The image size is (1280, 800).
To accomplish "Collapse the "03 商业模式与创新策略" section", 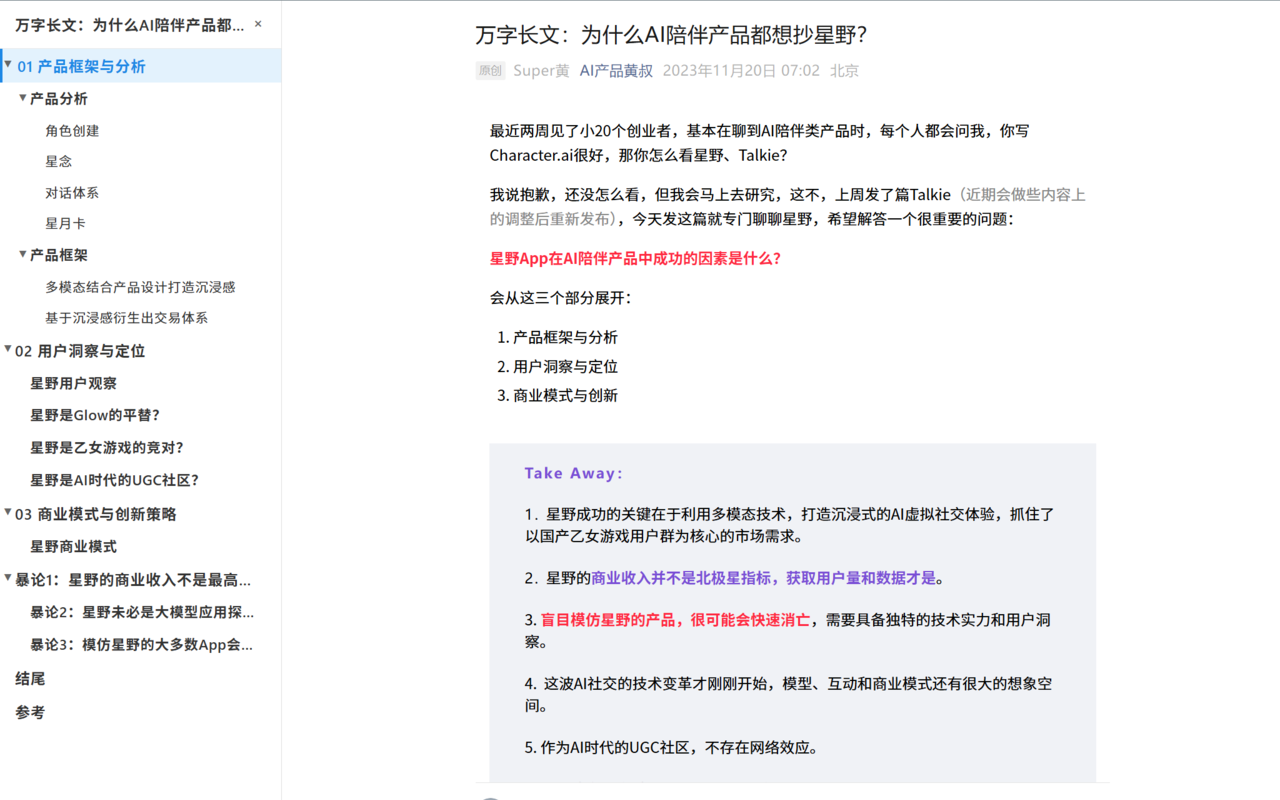I will [x=10, y=511].
